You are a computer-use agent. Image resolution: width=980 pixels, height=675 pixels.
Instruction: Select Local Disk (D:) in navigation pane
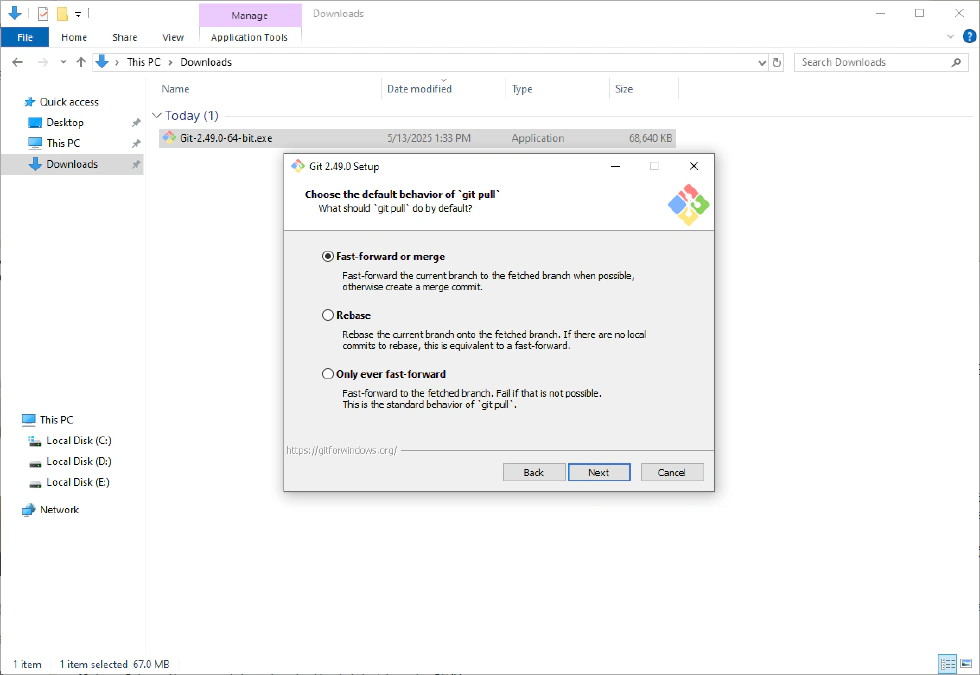(78, 461)
